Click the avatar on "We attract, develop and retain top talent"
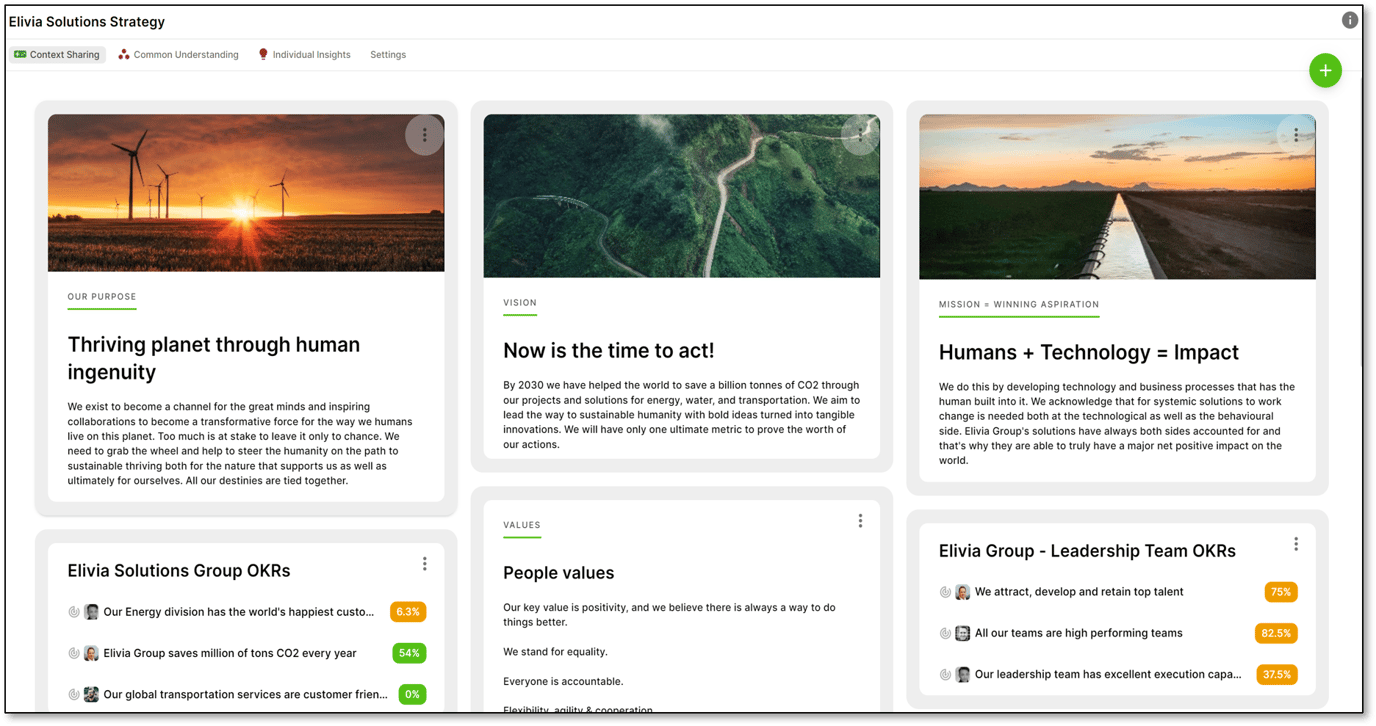1376x726 pixels. pos(962,591)
